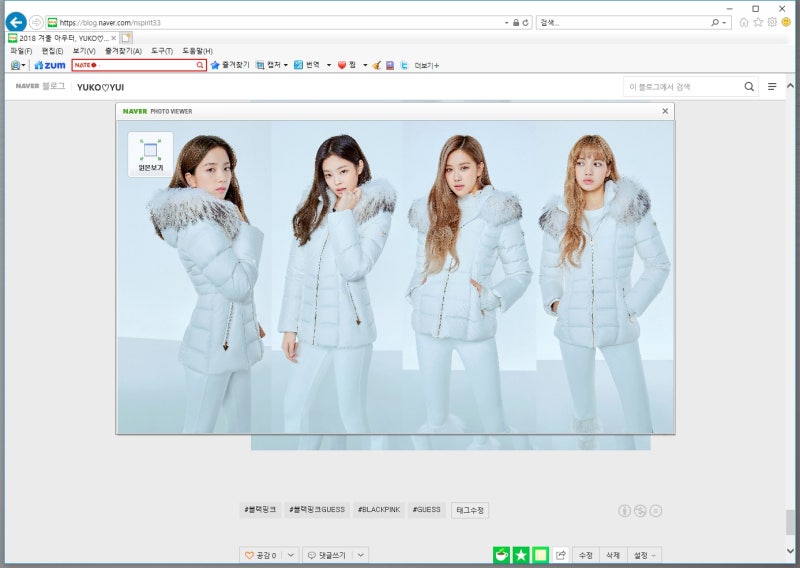Viewport: 800px width, 568px height.
Task: Open the 도구(T) menu
Action: tap(162, 51)
